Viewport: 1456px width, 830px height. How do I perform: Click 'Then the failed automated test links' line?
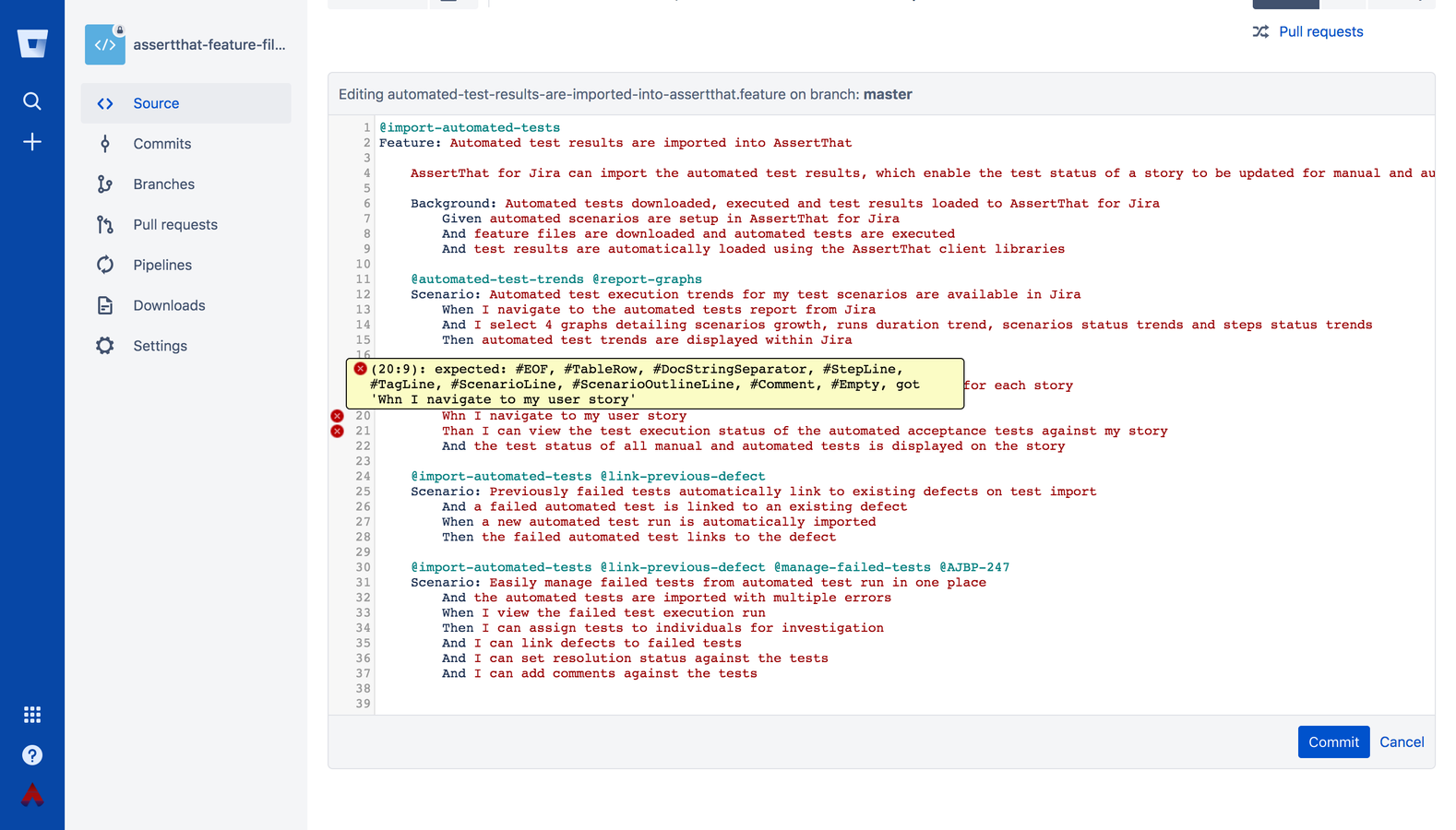pyautogui.click(x=639, y=537)
